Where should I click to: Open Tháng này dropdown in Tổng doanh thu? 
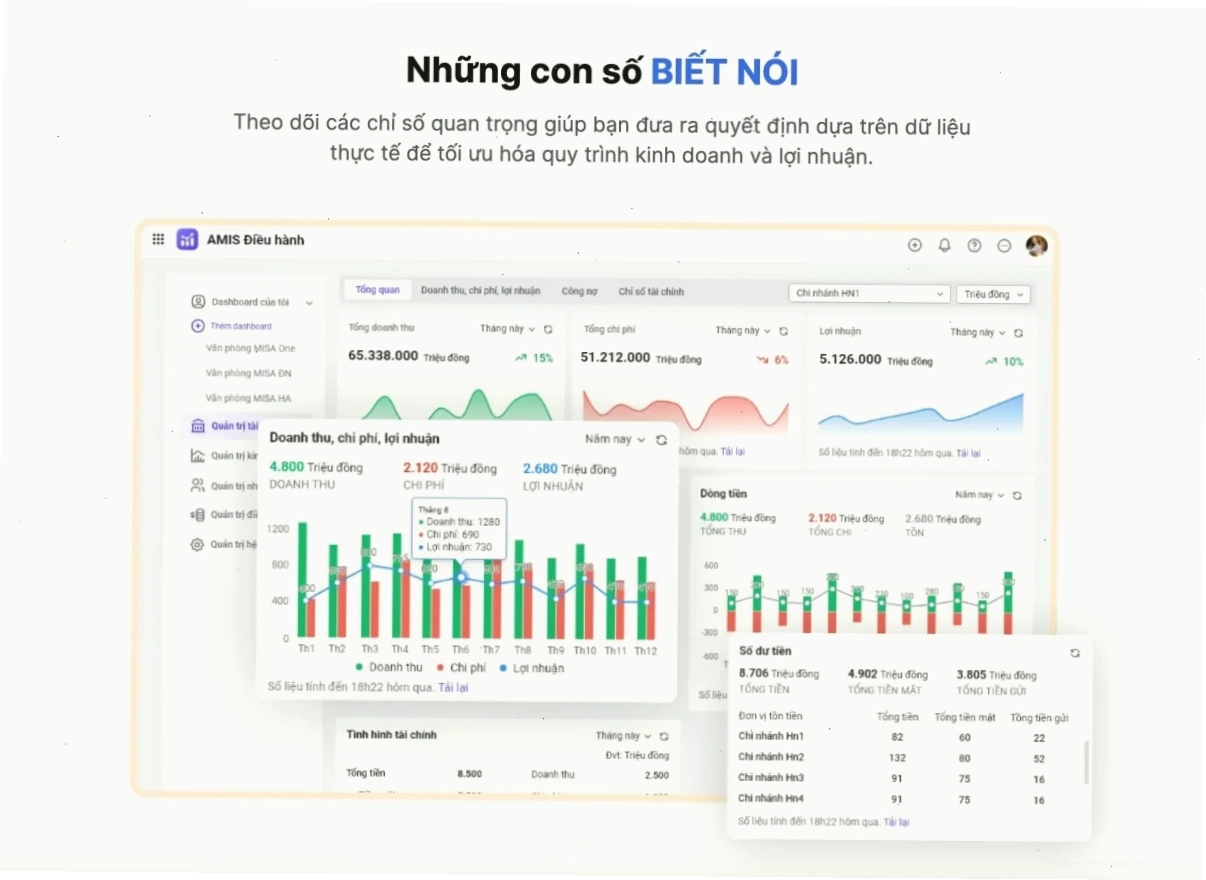point(508,329)
